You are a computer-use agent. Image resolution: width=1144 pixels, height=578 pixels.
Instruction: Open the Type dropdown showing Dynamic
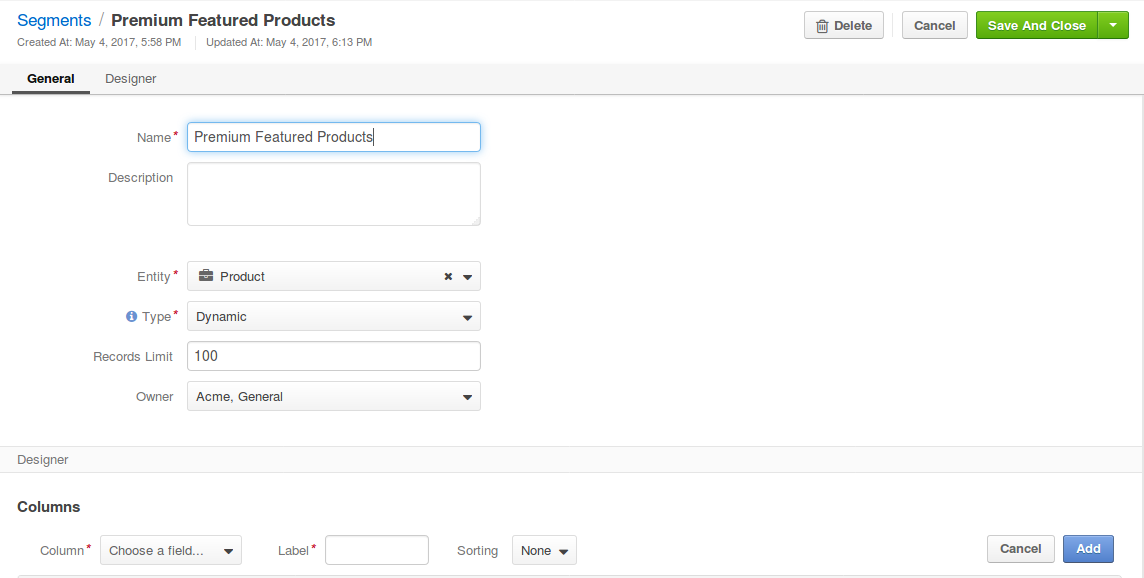pyautogui.click(x=333, y=317)
